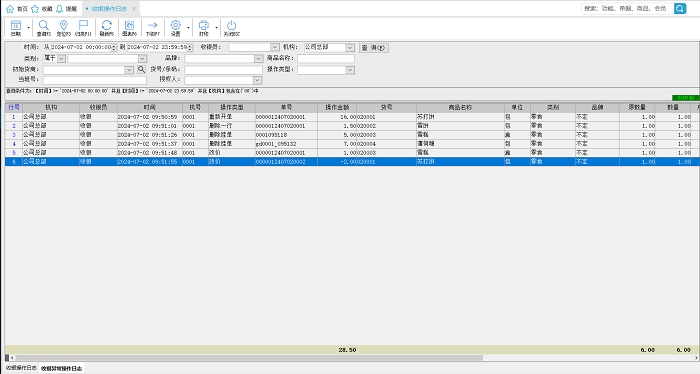Click the 查询 query button

pos(374,48)
